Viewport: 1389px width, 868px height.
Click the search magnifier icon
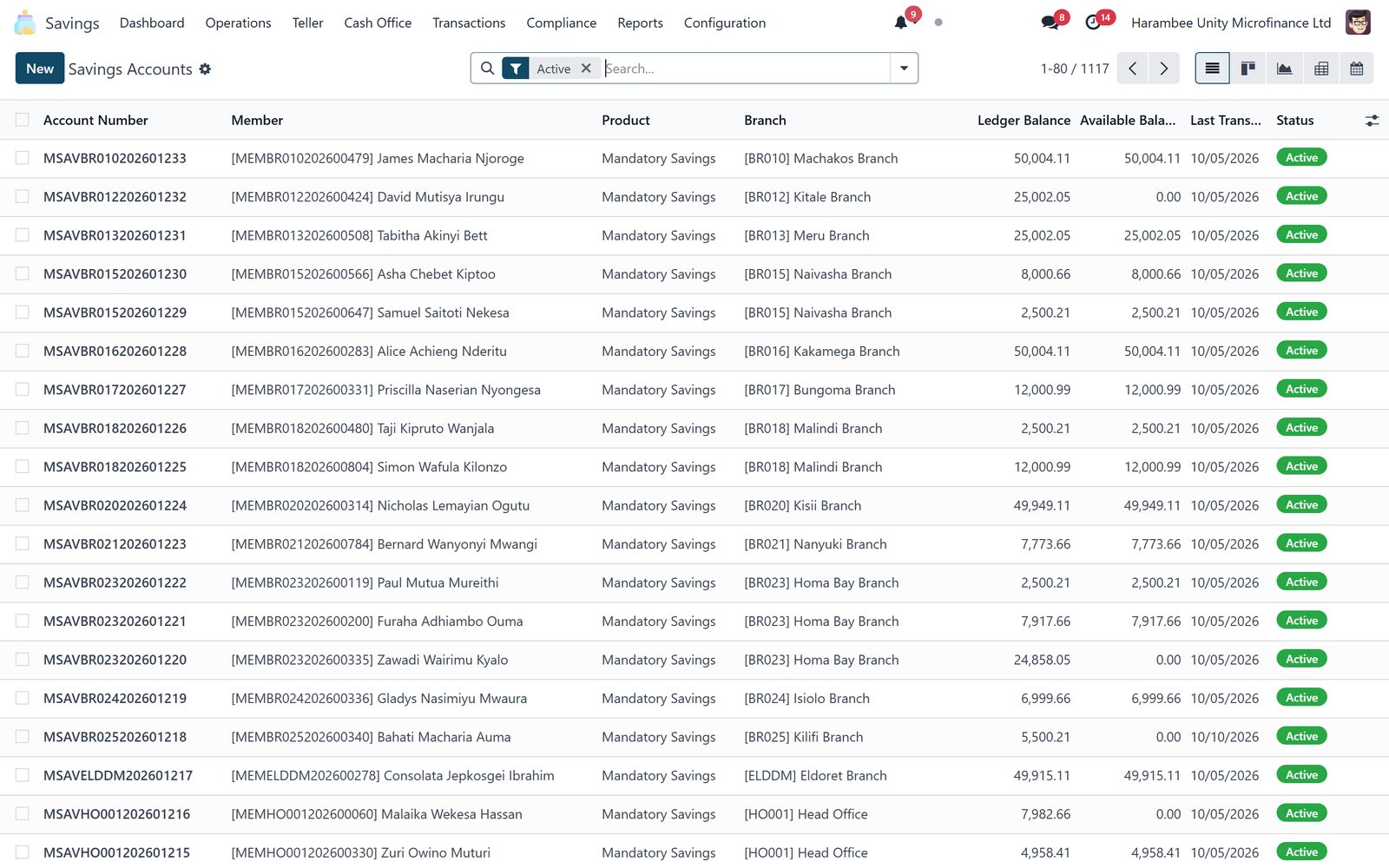coord(488,69)
